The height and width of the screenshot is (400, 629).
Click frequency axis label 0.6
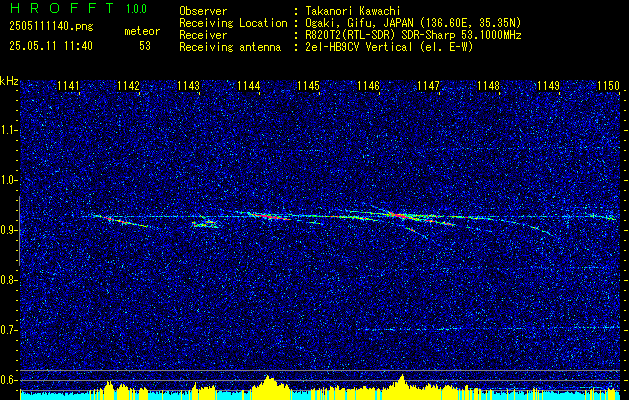[9, 380]
